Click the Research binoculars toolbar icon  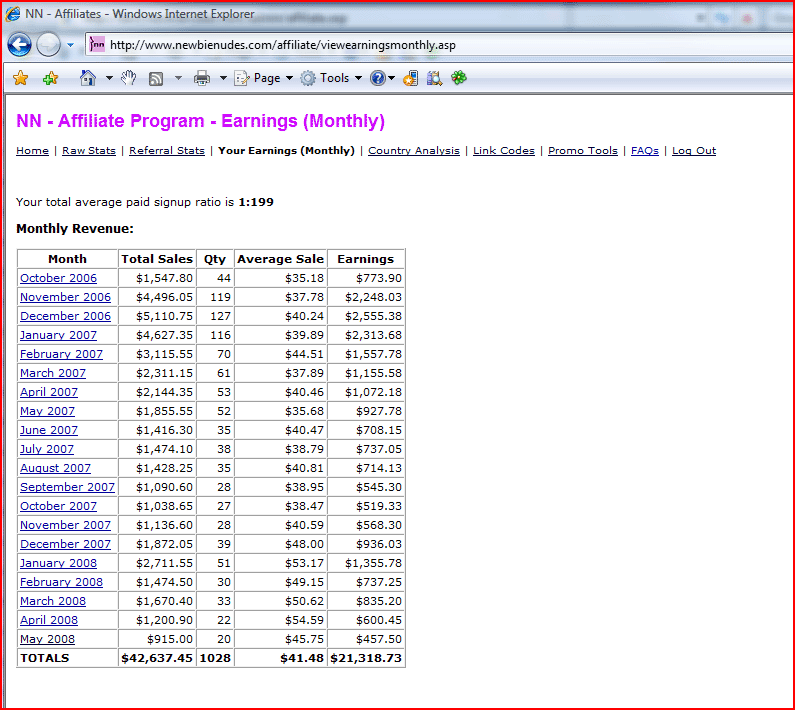(434, 78)
